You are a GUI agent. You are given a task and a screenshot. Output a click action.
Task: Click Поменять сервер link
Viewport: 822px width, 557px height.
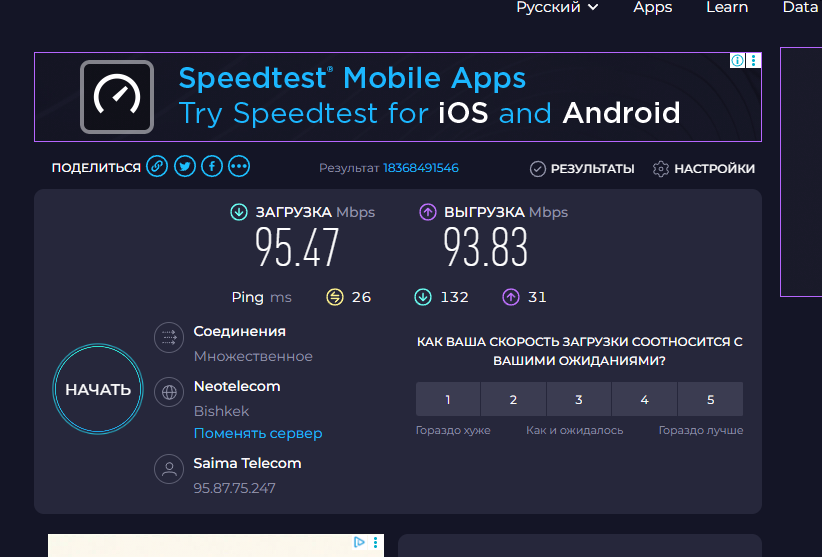[258, 434]
